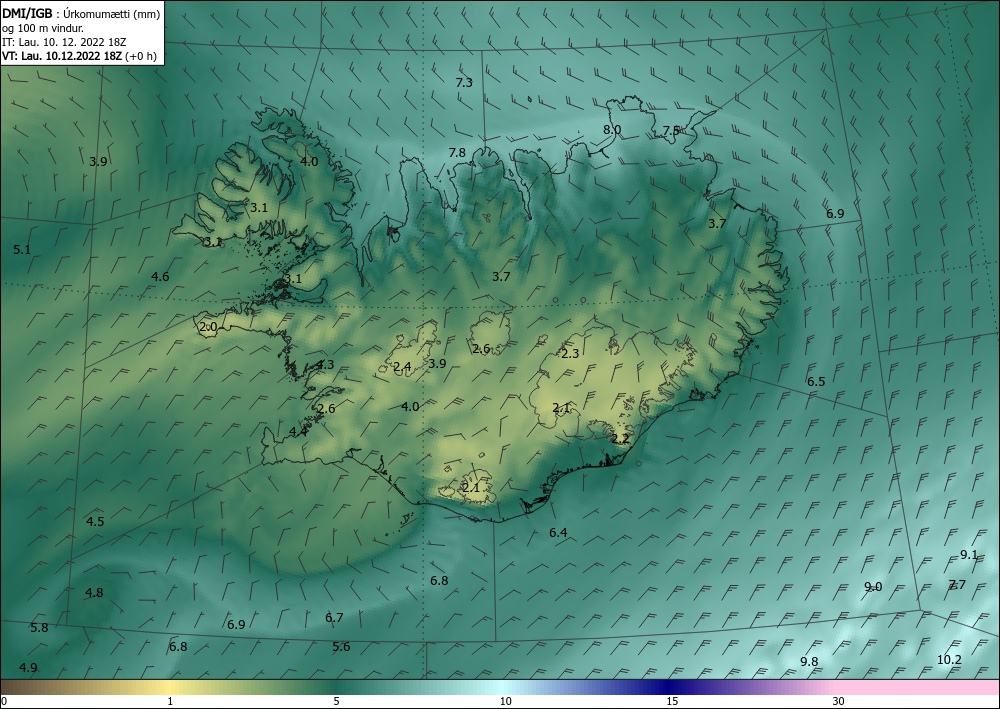
Task: Click the '1' label on the color scale
Action: [170, 702]
